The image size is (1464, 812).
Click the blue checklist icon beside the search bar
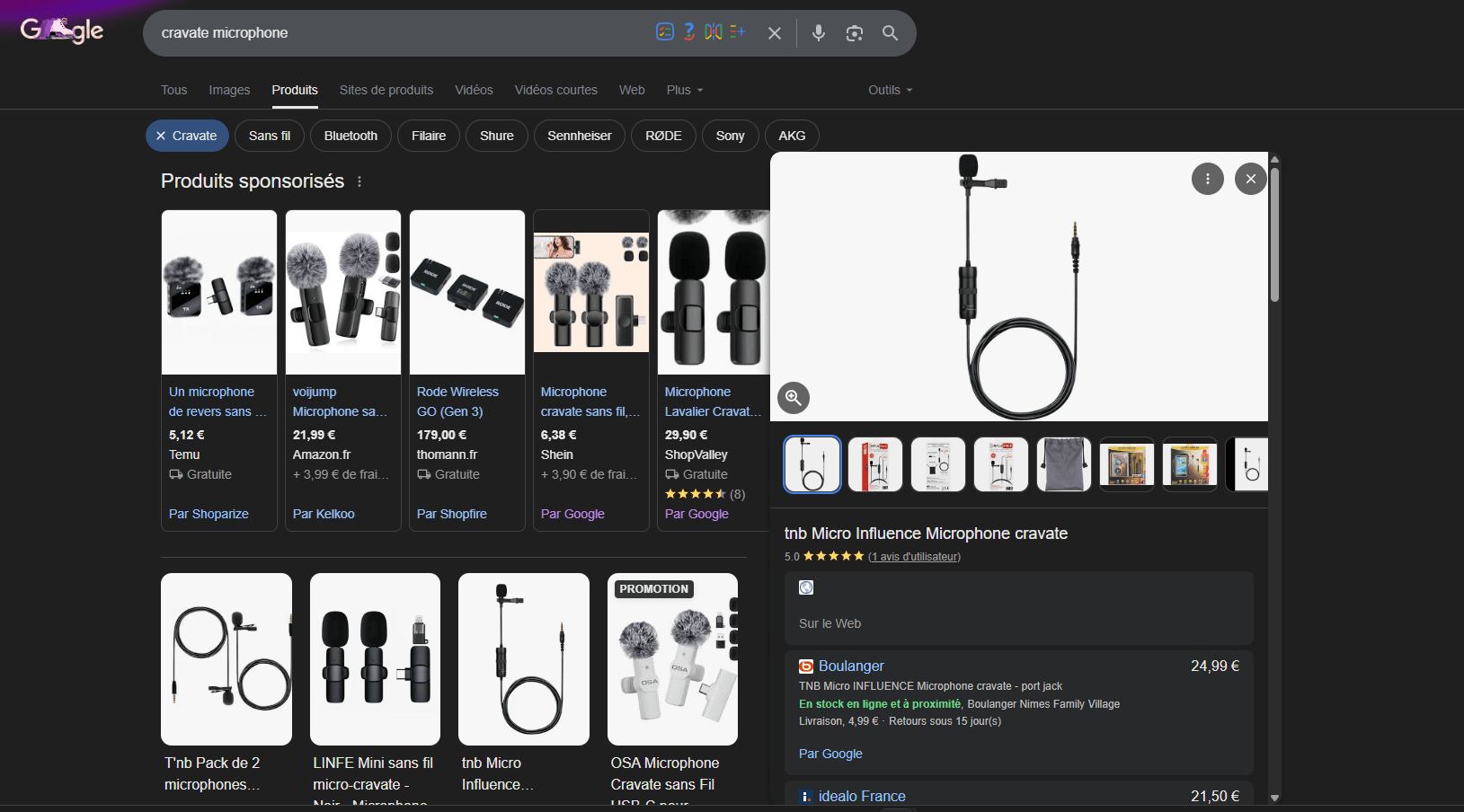pos(664,31)
